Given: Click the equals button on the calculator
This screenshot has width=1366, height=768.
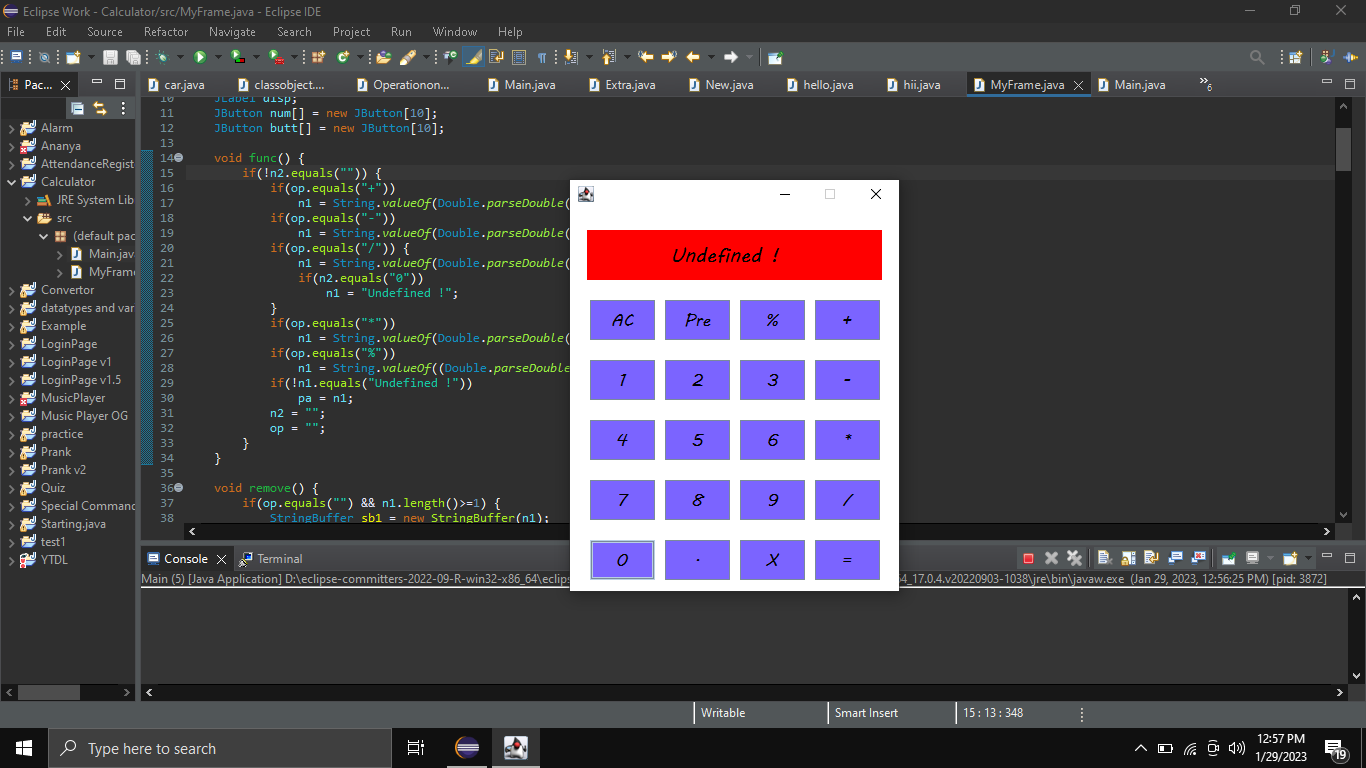Looking at the screenshot, I should point(847,560).
